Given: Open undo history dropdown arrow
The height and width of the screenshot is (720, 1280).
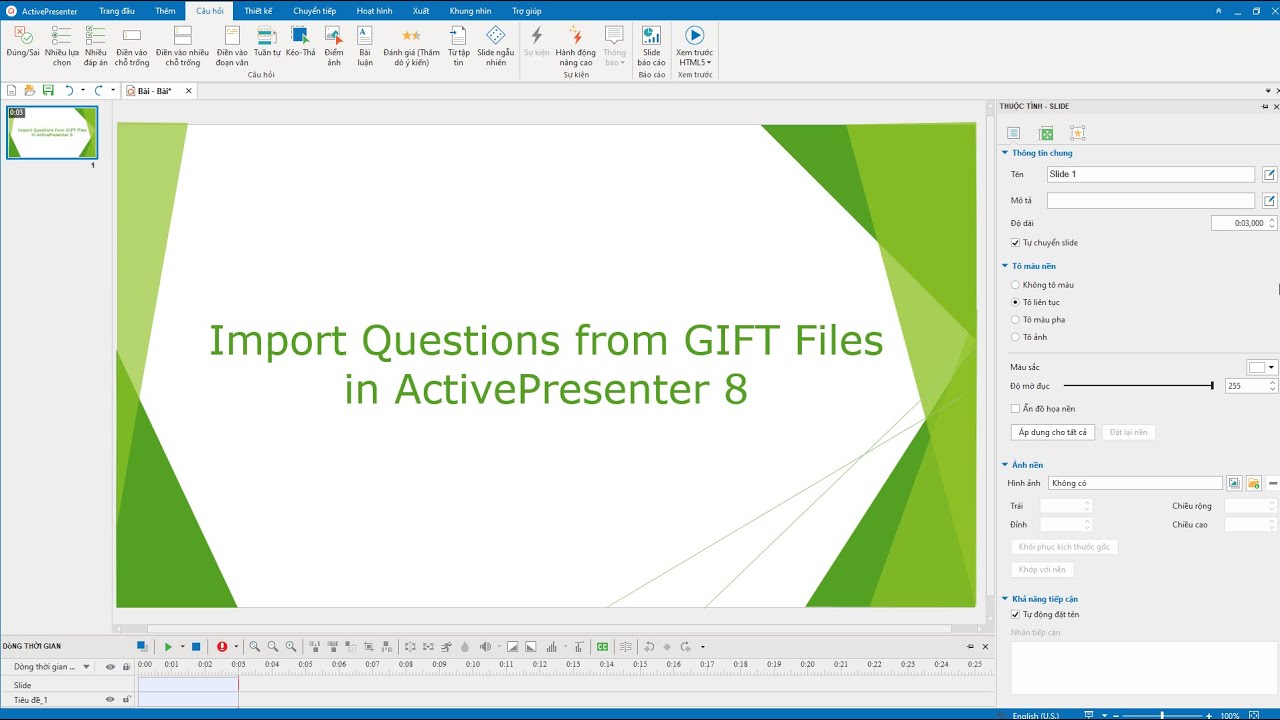Looking at the screenshot, I should [83, 90].
